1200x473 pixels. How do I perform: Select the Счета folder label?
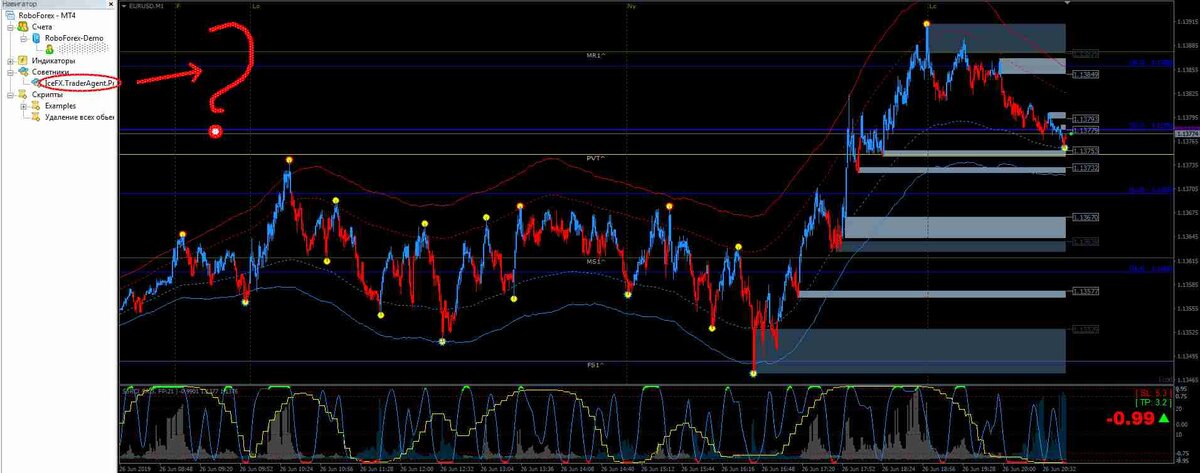point(41,27)
